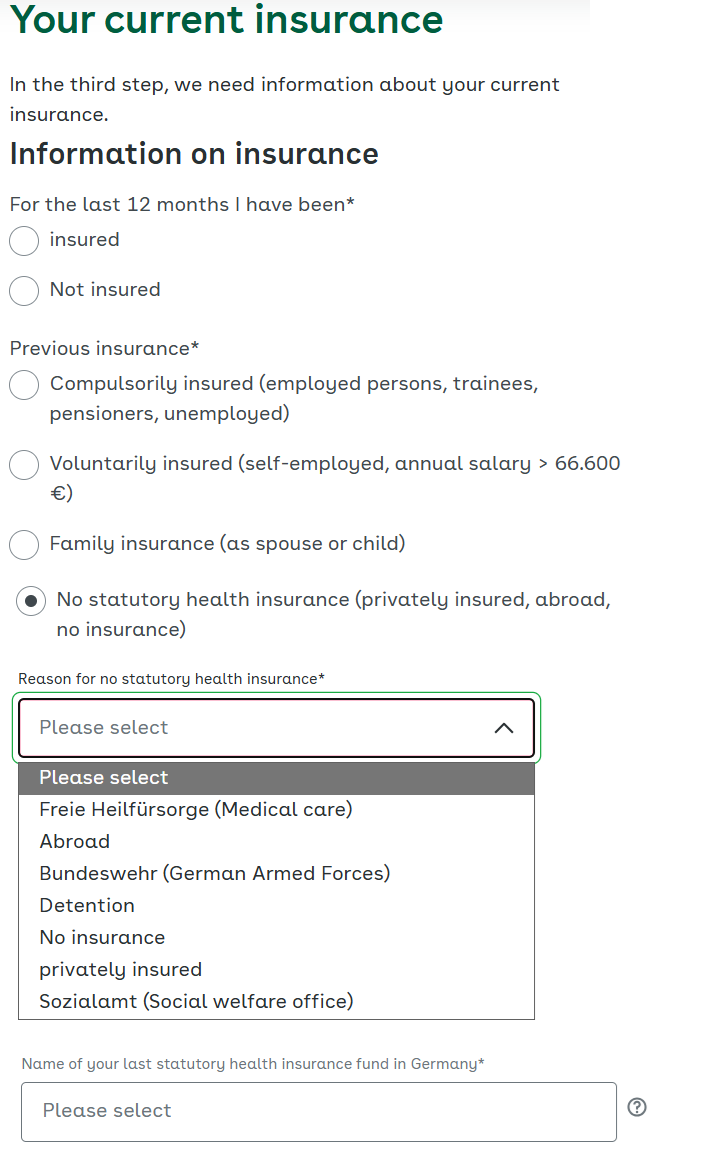This screenshot has height=1156, width=714.
Task: Select 'Bundeswehr (German Armed Forces)' option
Action: pyautogui.click(x=277, y=874)
